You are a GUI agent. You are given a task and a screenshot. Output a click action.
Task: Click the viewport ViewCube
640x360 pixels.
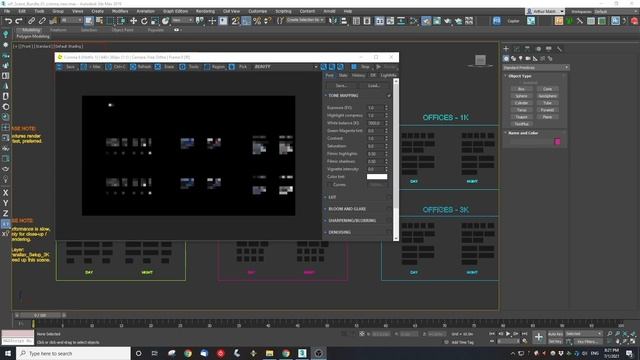pyautogui.click(x=480, y=60)
